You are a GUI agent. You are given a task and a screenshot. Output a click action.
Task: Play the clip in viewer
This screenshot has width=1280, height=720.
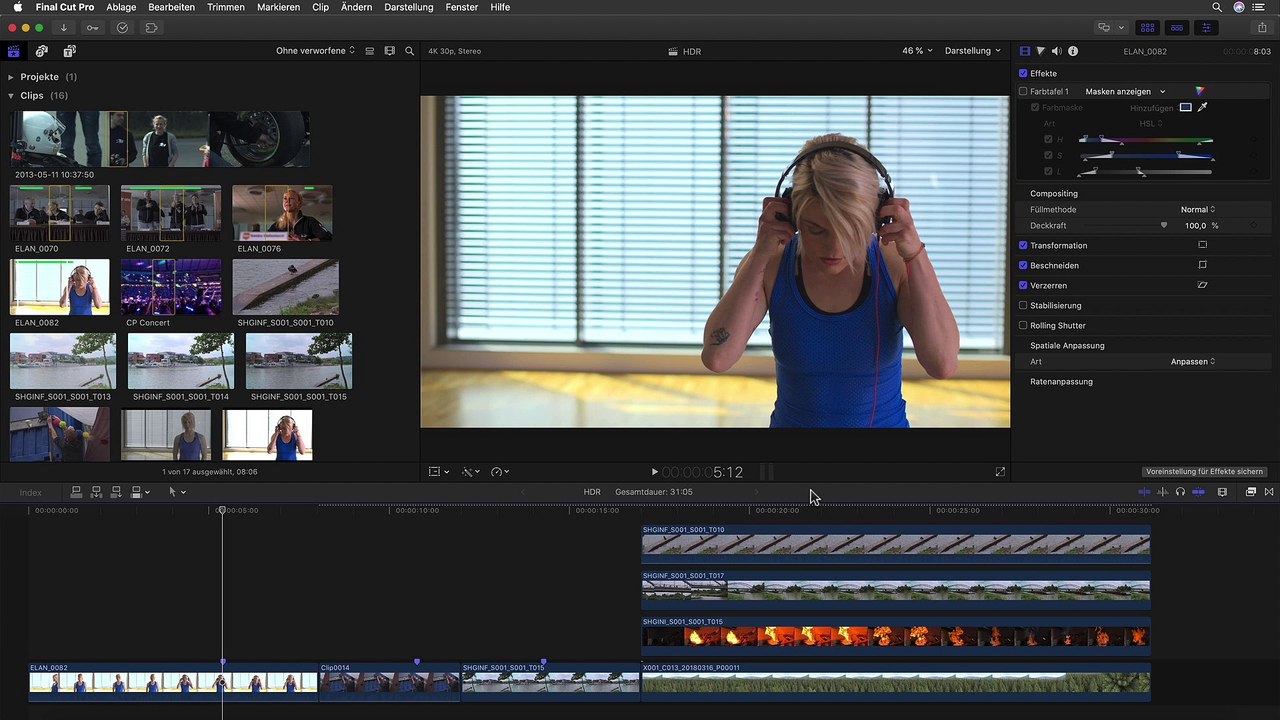[x=655, y=472]
